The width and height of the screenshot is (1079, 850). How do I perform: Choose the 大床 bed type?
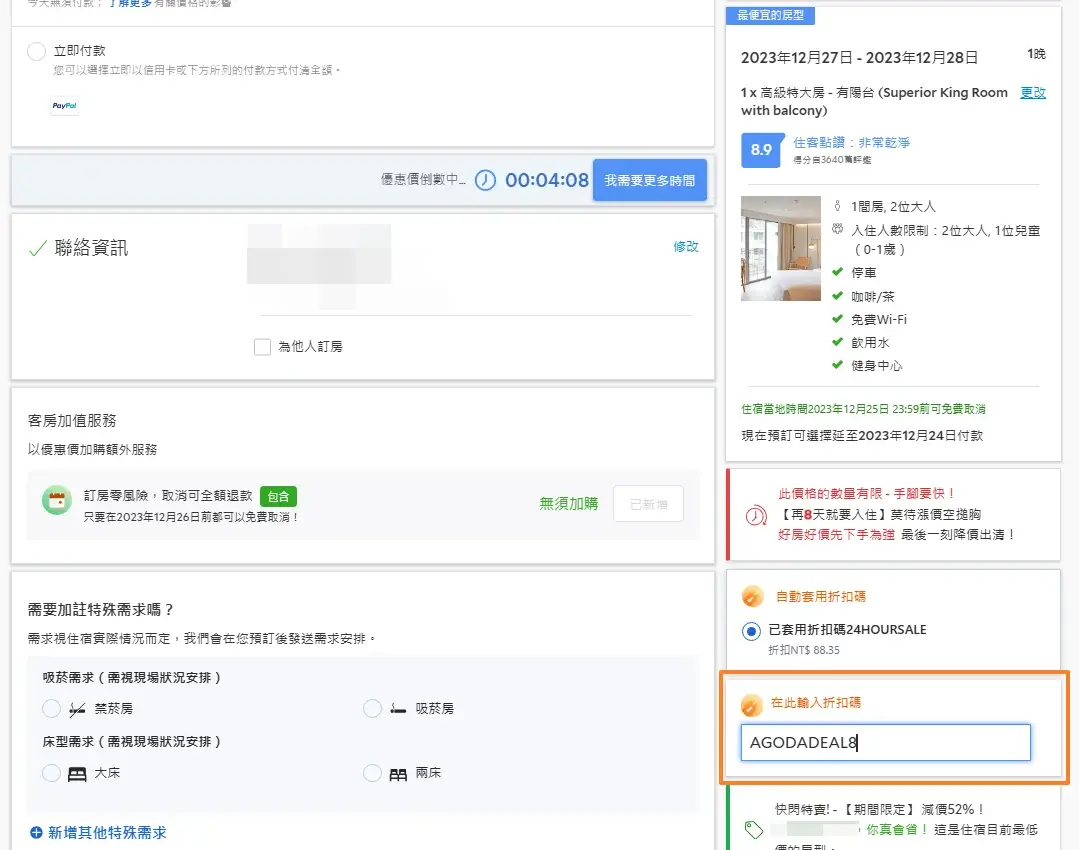pos(52,773)
